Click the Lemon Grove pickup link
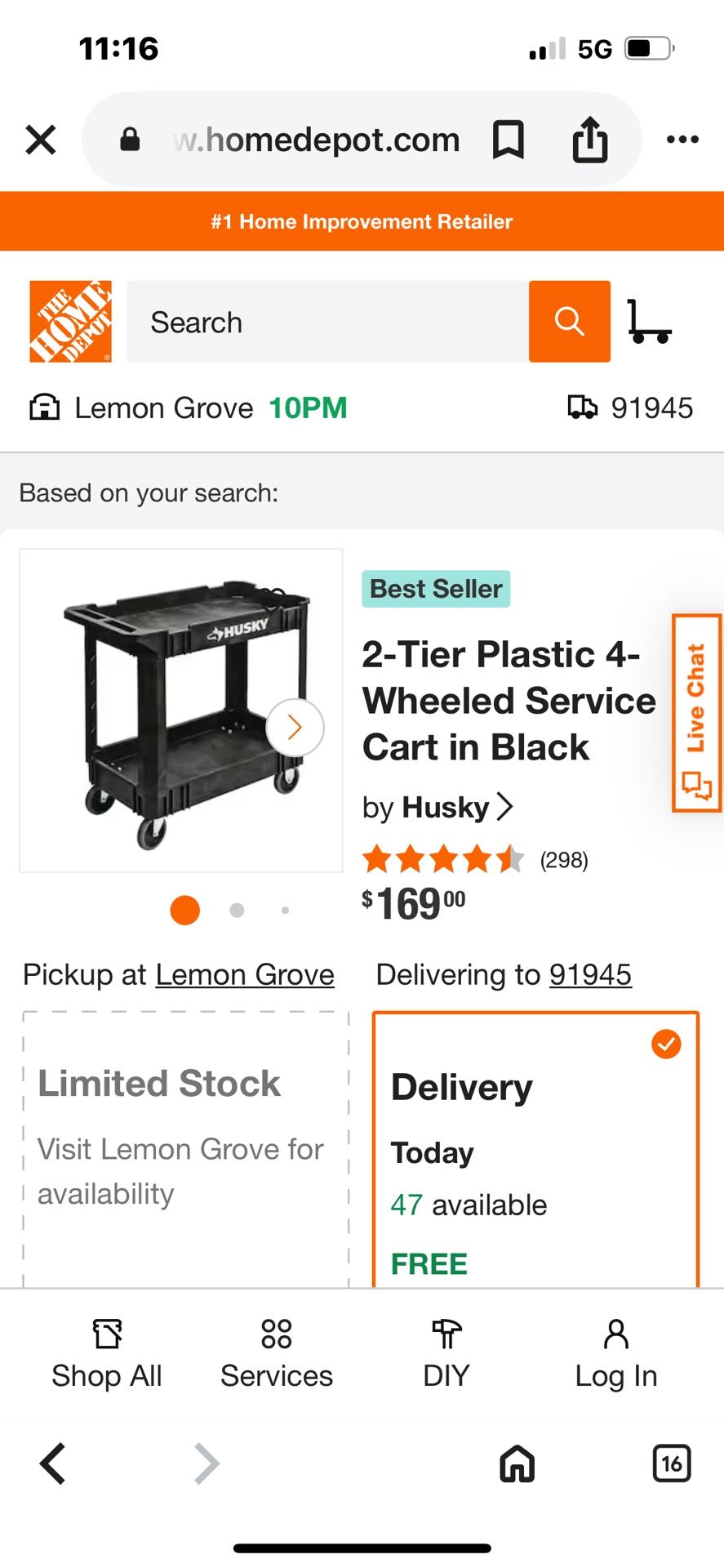This screenshot has width=724, height=1568. coord(245,974)
